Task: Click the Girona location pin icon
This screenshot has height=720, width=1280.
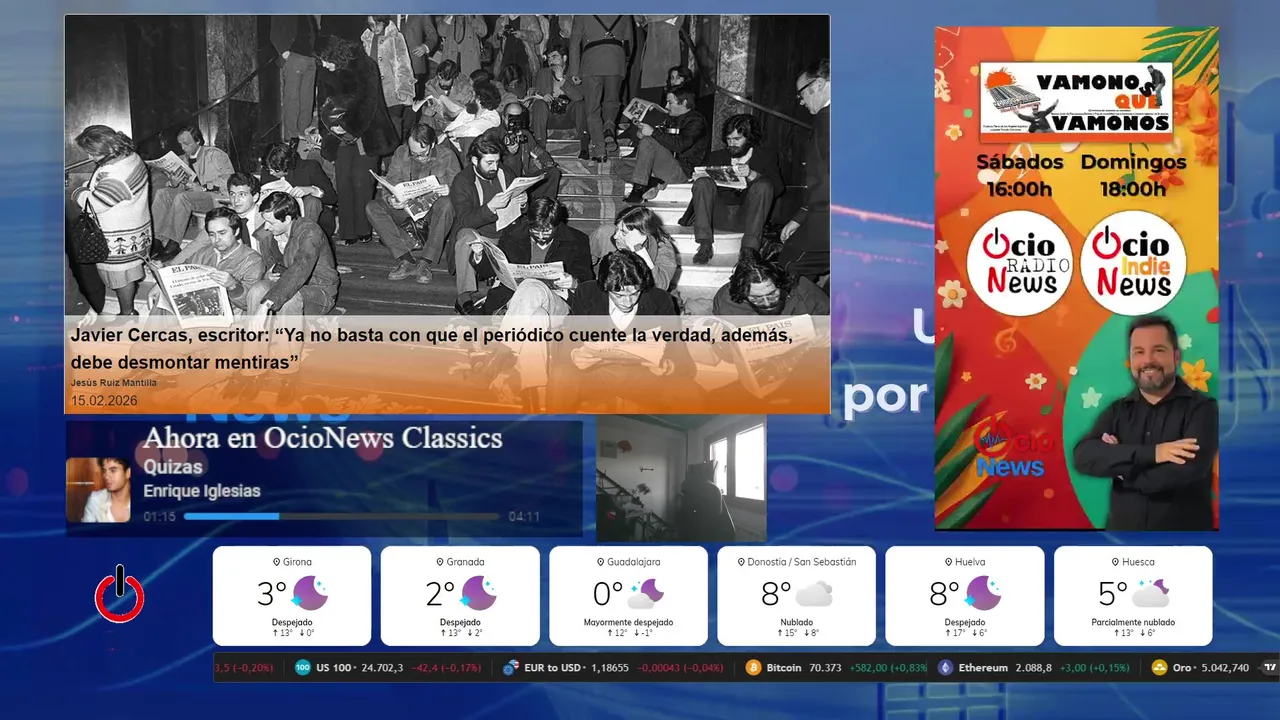Action: (277, 562)
